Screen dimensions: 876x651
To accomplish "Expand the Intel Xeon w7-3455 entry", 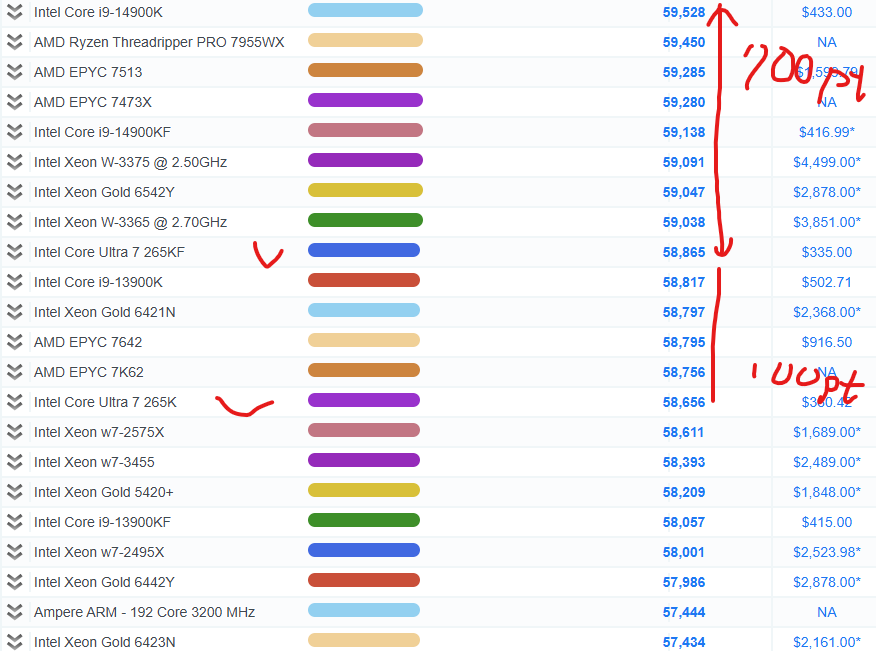I will pyautogui.click(x=15, y=462).
